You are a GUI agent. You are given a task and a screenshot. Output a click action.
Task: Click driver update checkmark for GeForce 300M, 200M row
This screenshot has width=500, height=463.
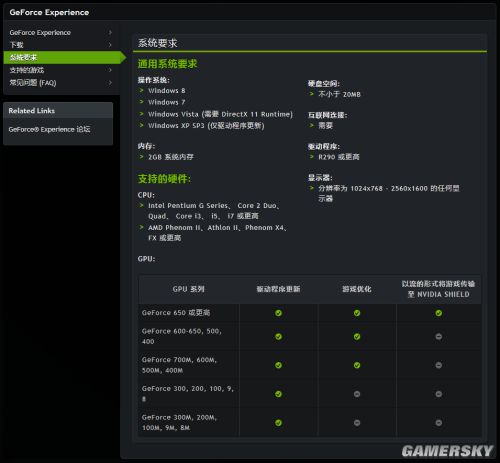point(278,423)
